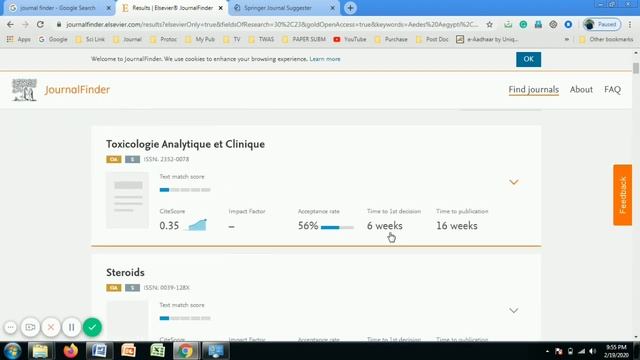640x360 pixels.
Task: Close the Springer Journal Suggester tab
Action: (x=332, y=8)
